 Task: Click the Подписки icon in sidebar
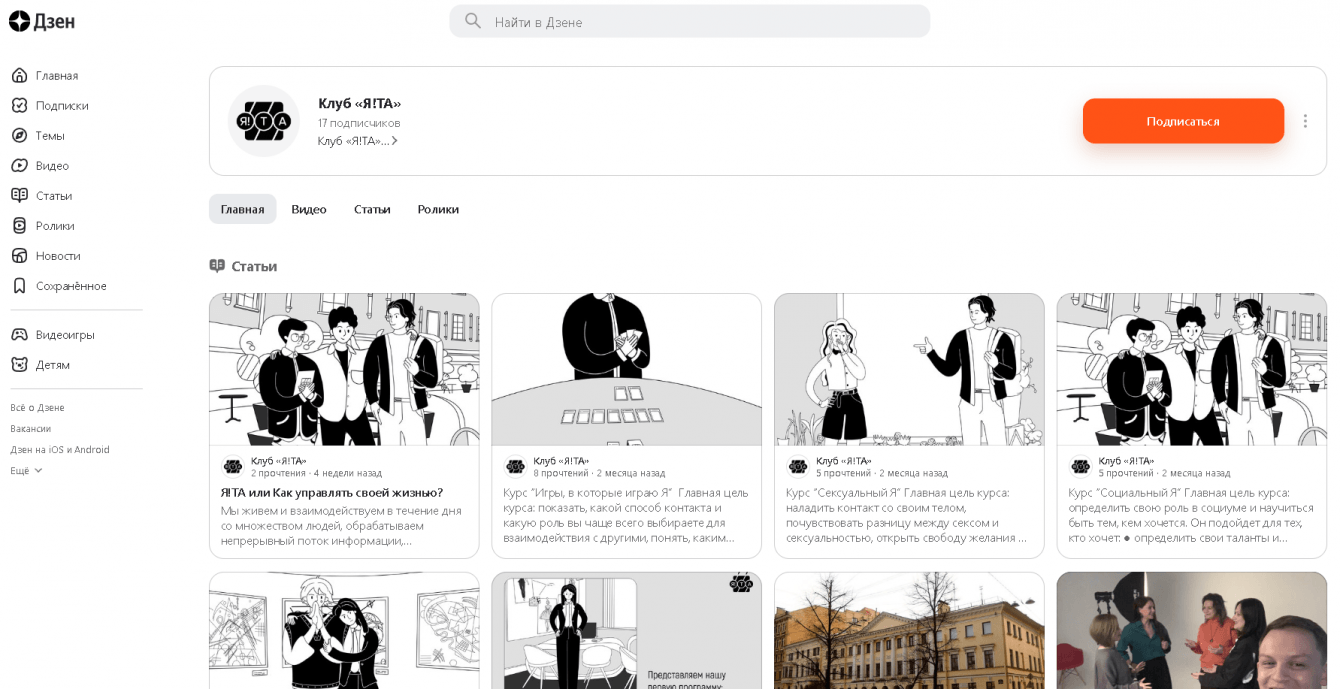click(x=19, y=105)
